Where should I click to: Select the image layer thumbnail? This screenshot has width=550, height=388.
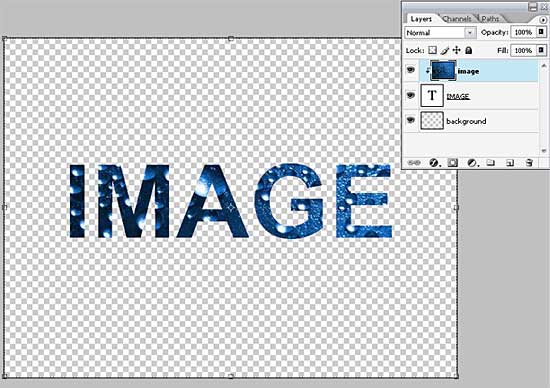[443, 71]
